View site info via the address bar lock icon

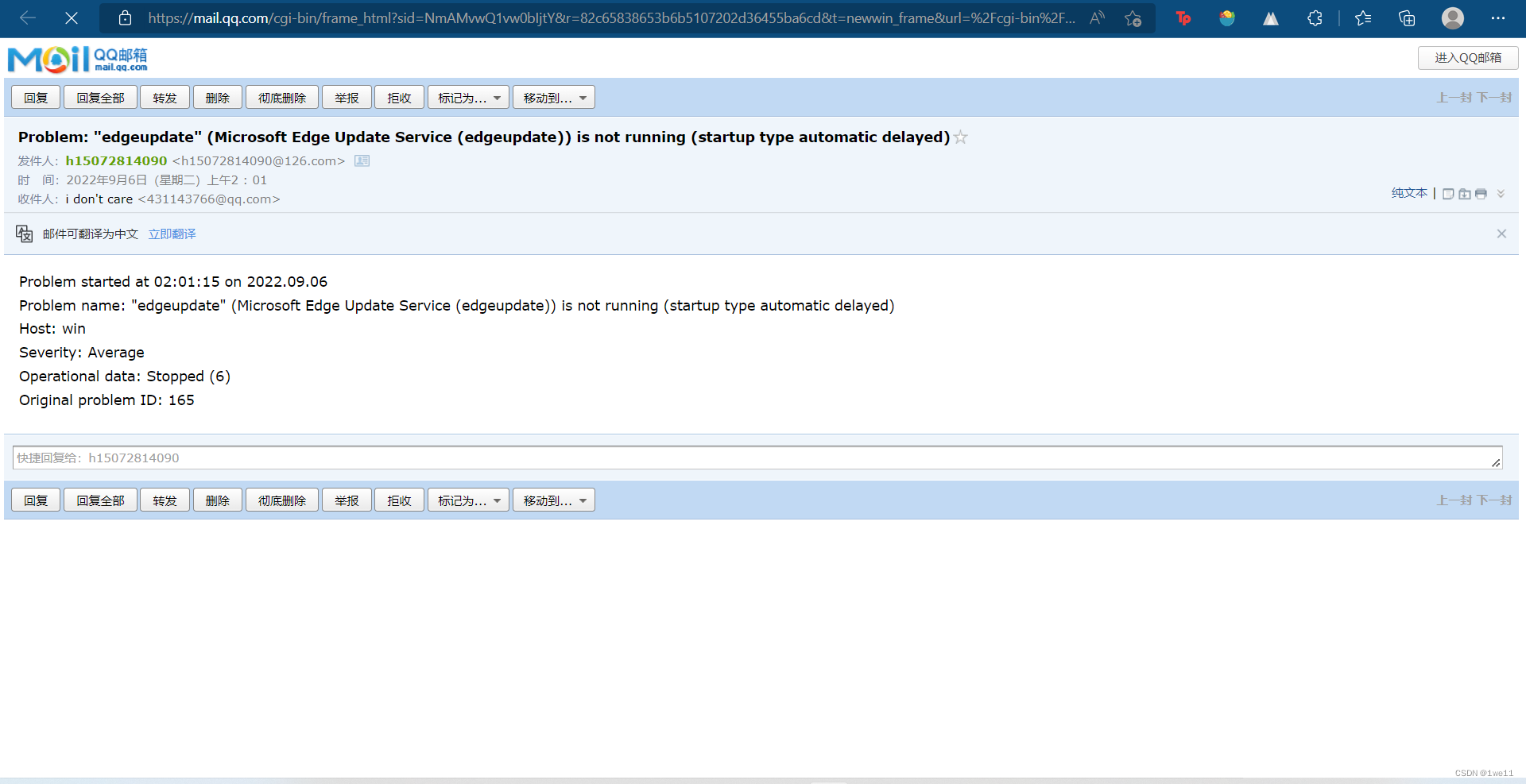point(125,17)
